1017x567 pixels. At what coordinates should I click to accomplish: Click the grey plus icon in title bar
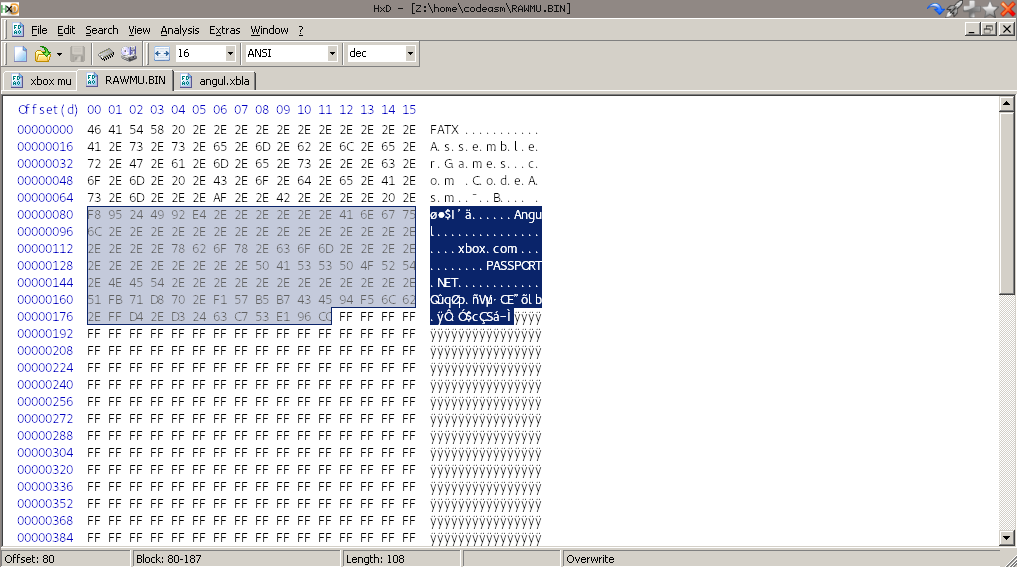point(971,8)
